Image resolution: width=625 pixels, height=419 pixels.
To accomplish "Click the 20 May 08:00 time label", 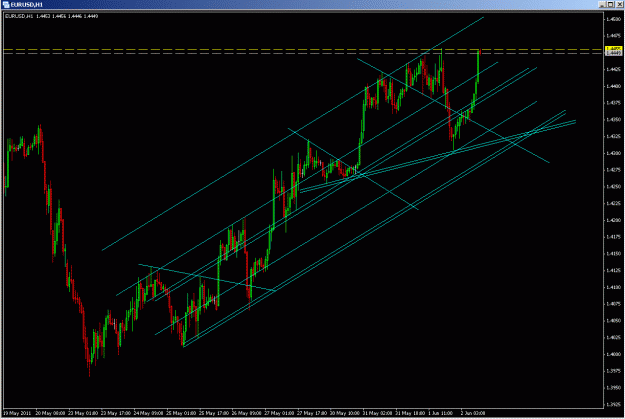I will tap(50, 413).
